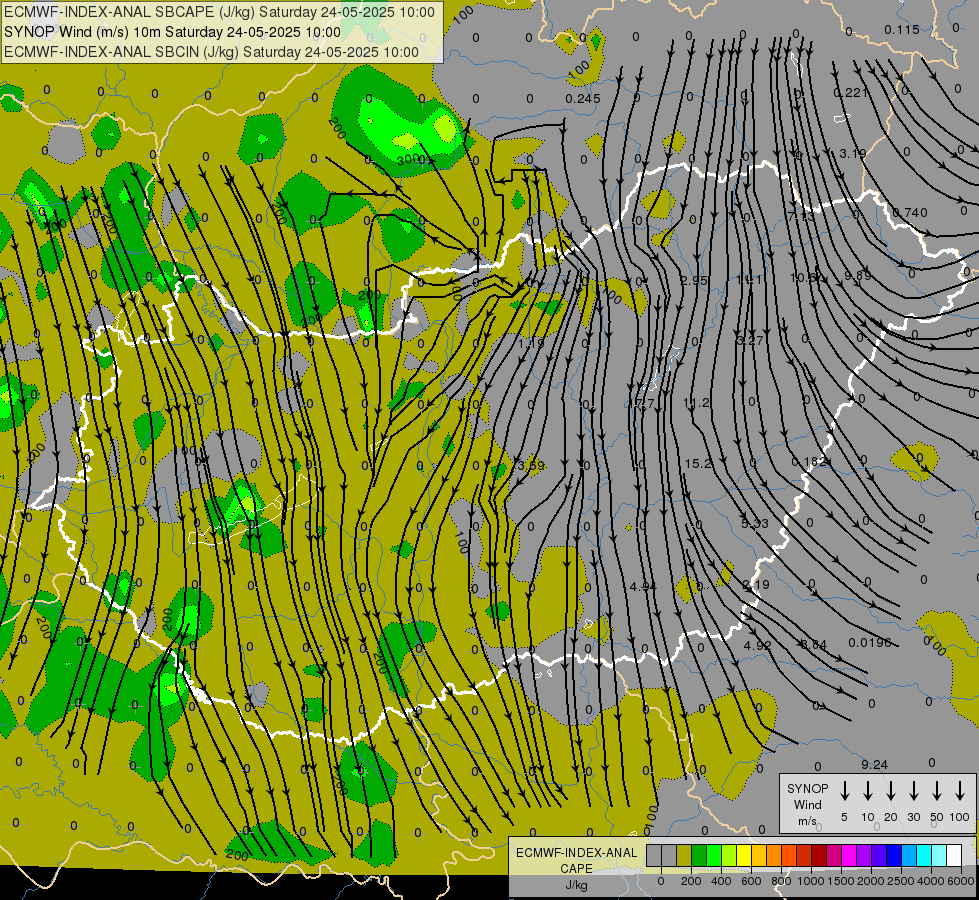Select the bright green CAPE legend swatch
Screen dimensions: 979x900
(x=714, y=855)
